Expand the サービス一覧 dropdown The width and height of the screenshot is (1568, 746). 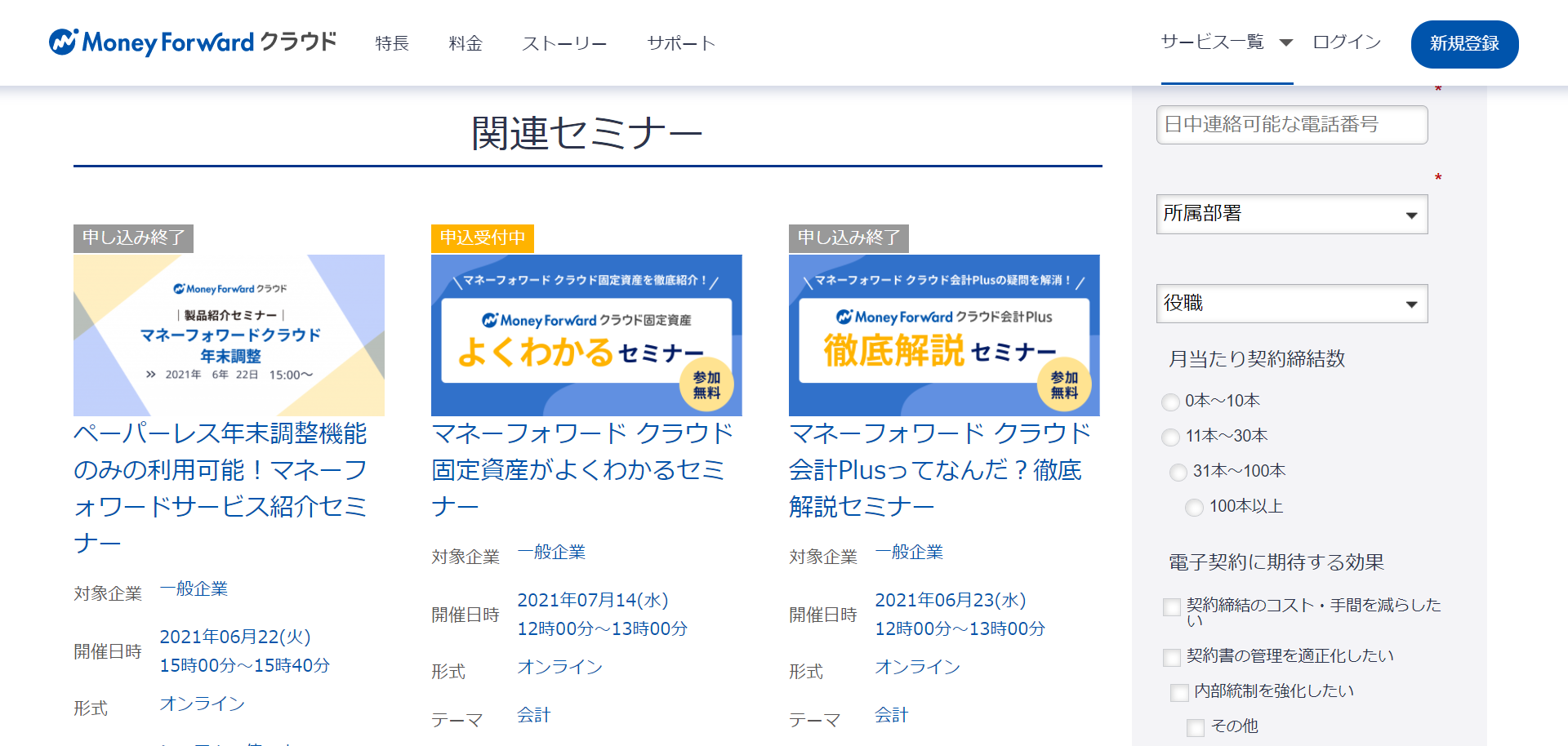(1227, 42)
